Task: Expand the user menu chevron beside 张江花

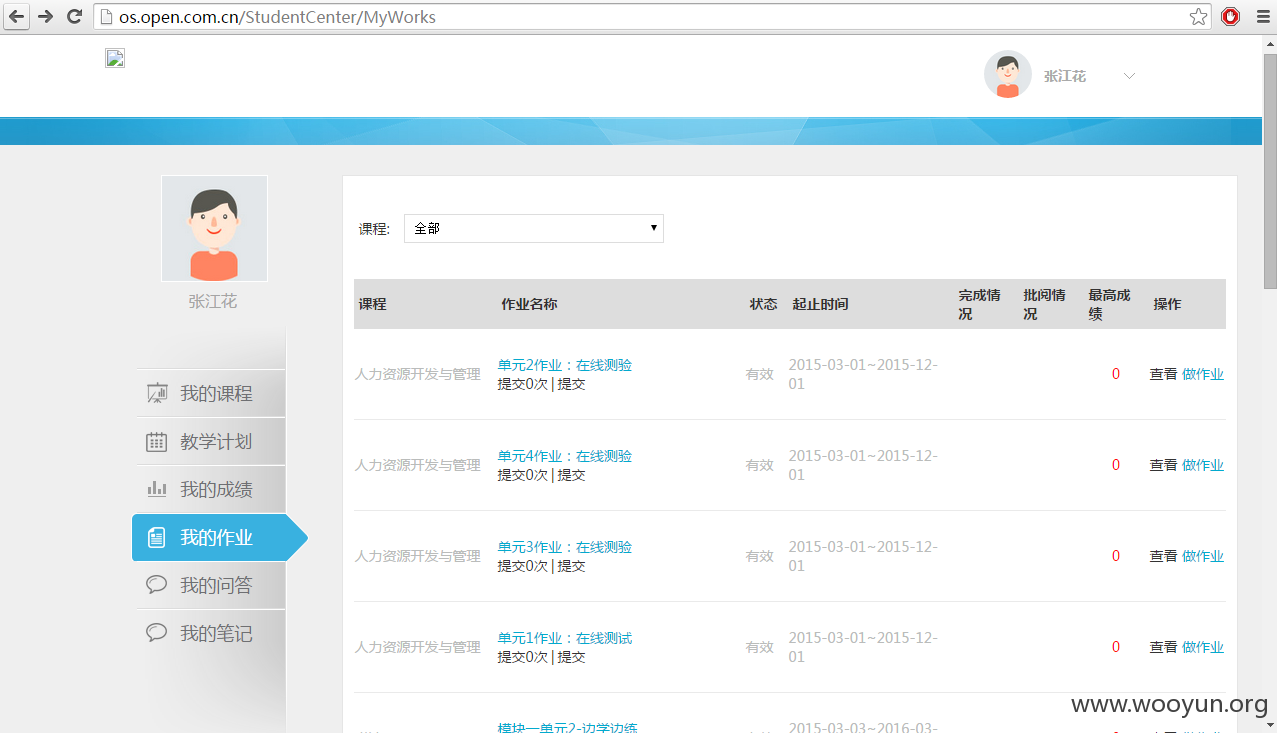Action: (1129, 76)
